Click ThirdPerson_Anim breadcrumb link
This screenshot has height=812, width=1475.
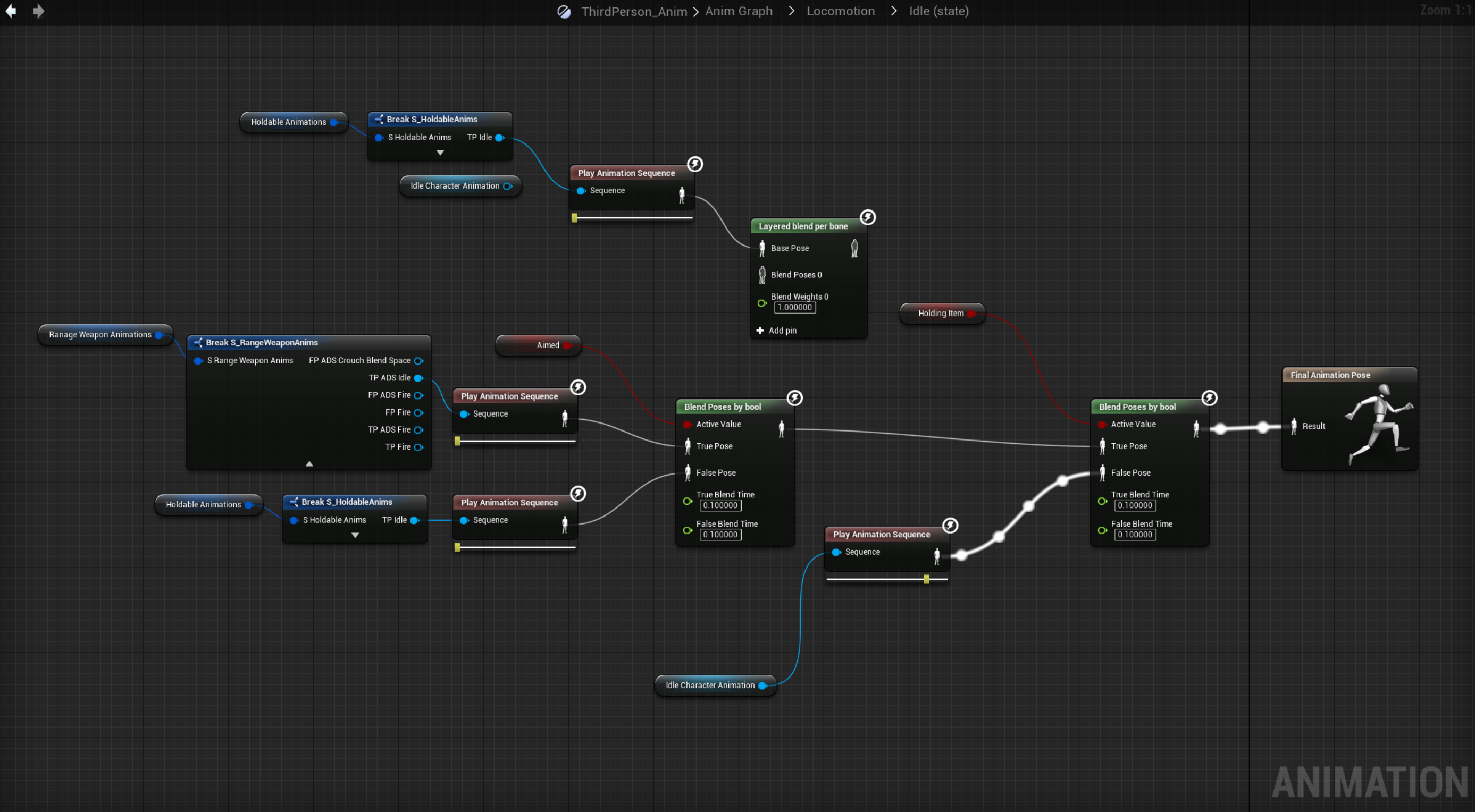pyautogui.click(x=633, y=12)
